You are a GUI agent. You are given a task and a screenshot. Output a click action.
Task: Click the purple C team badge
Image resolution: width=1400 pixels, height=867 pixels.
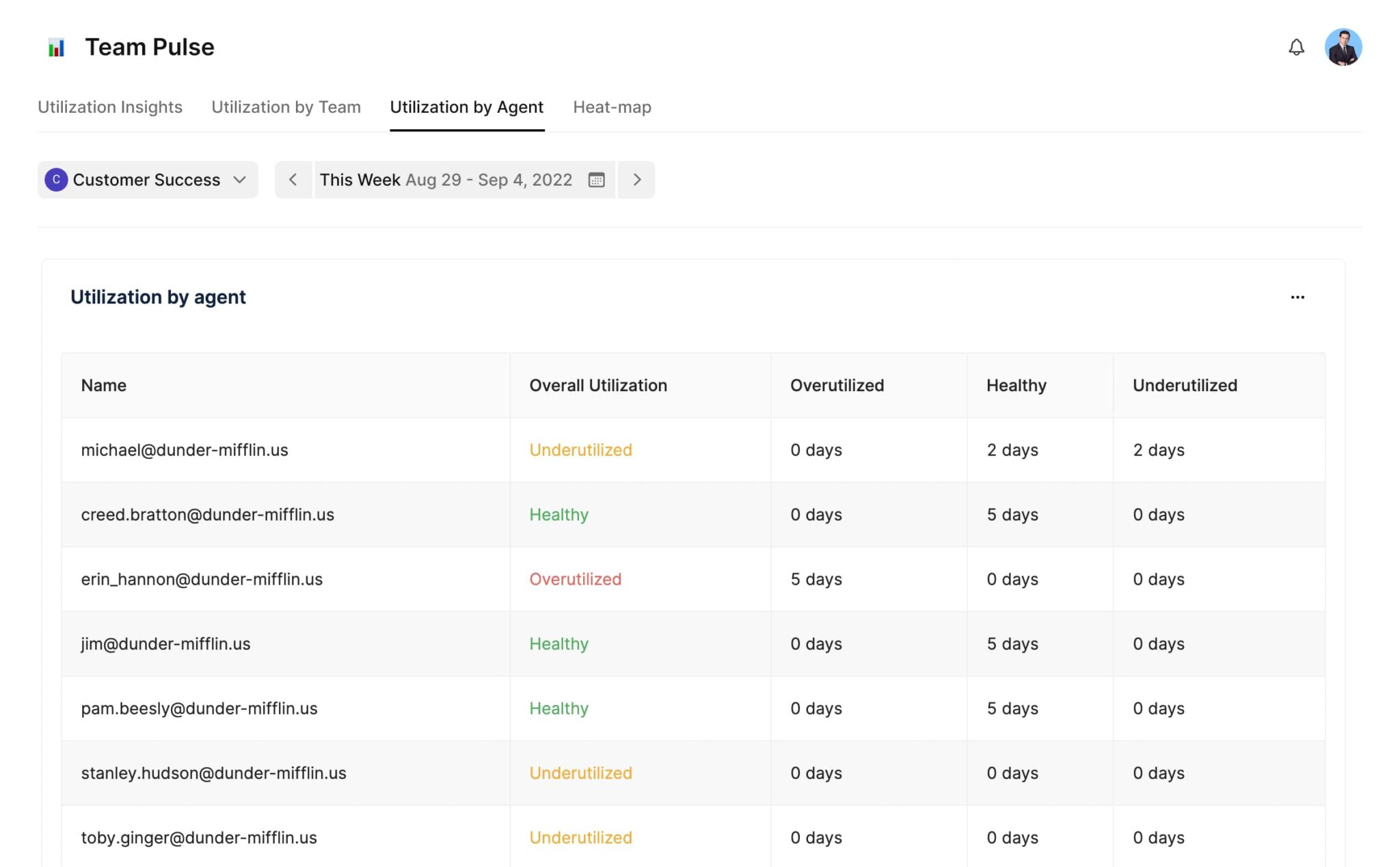click(x=56, y=180)
